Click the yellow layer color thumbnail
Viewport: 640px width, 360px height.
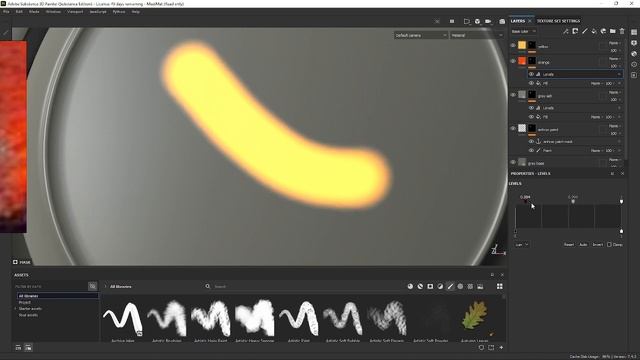[522, 45]
